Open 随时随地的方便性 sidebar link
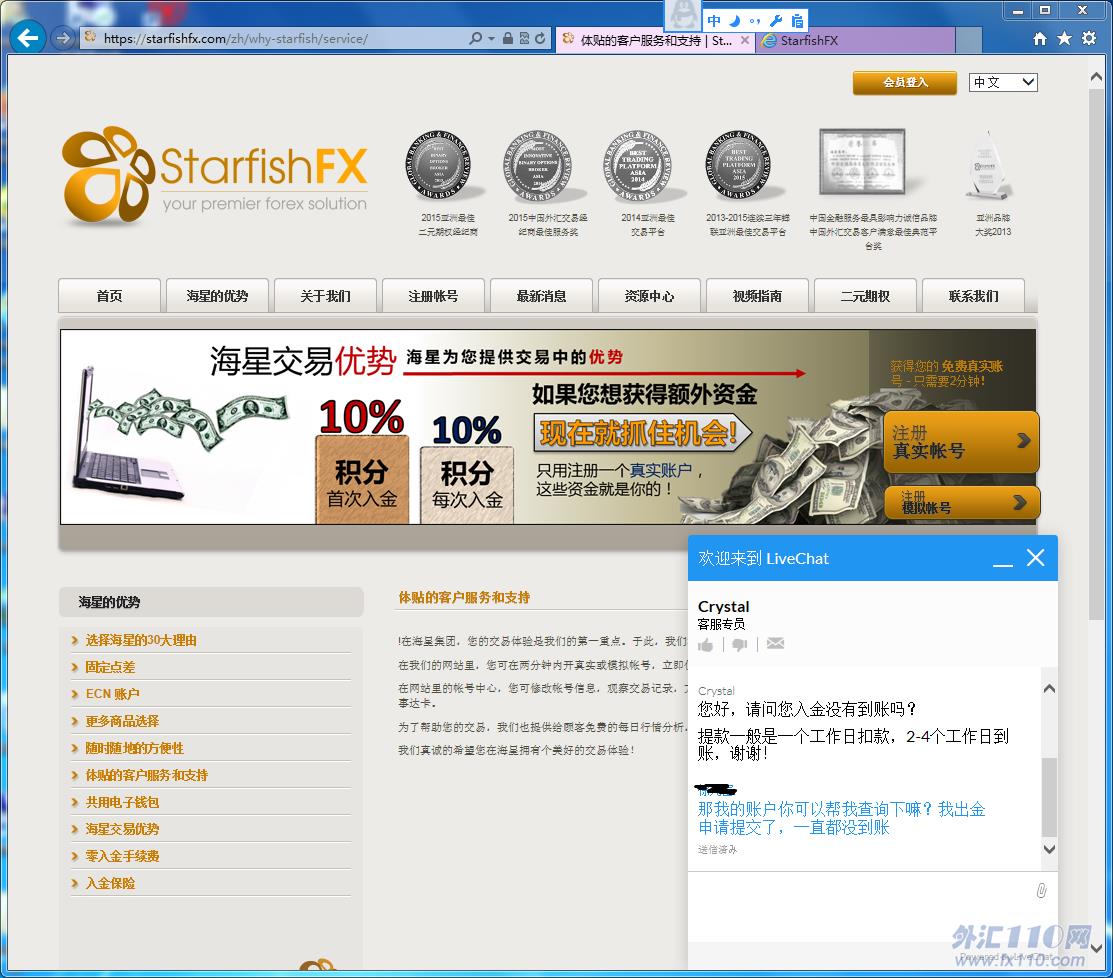Image resolution: width=1113 pixels, height=978 pixels. tap(134, 748)
